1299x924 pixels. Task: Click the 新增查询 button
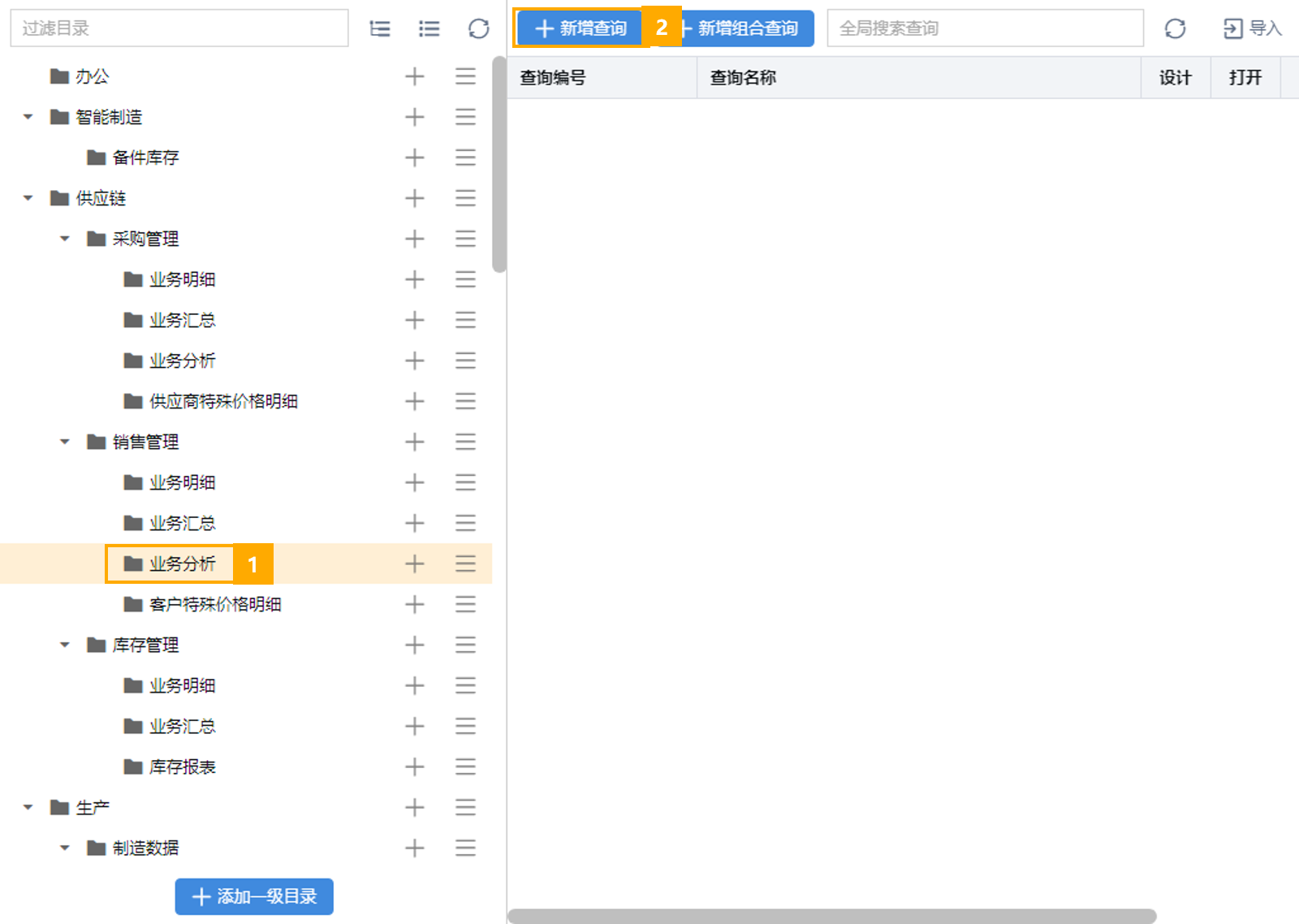tap(580, 28)
